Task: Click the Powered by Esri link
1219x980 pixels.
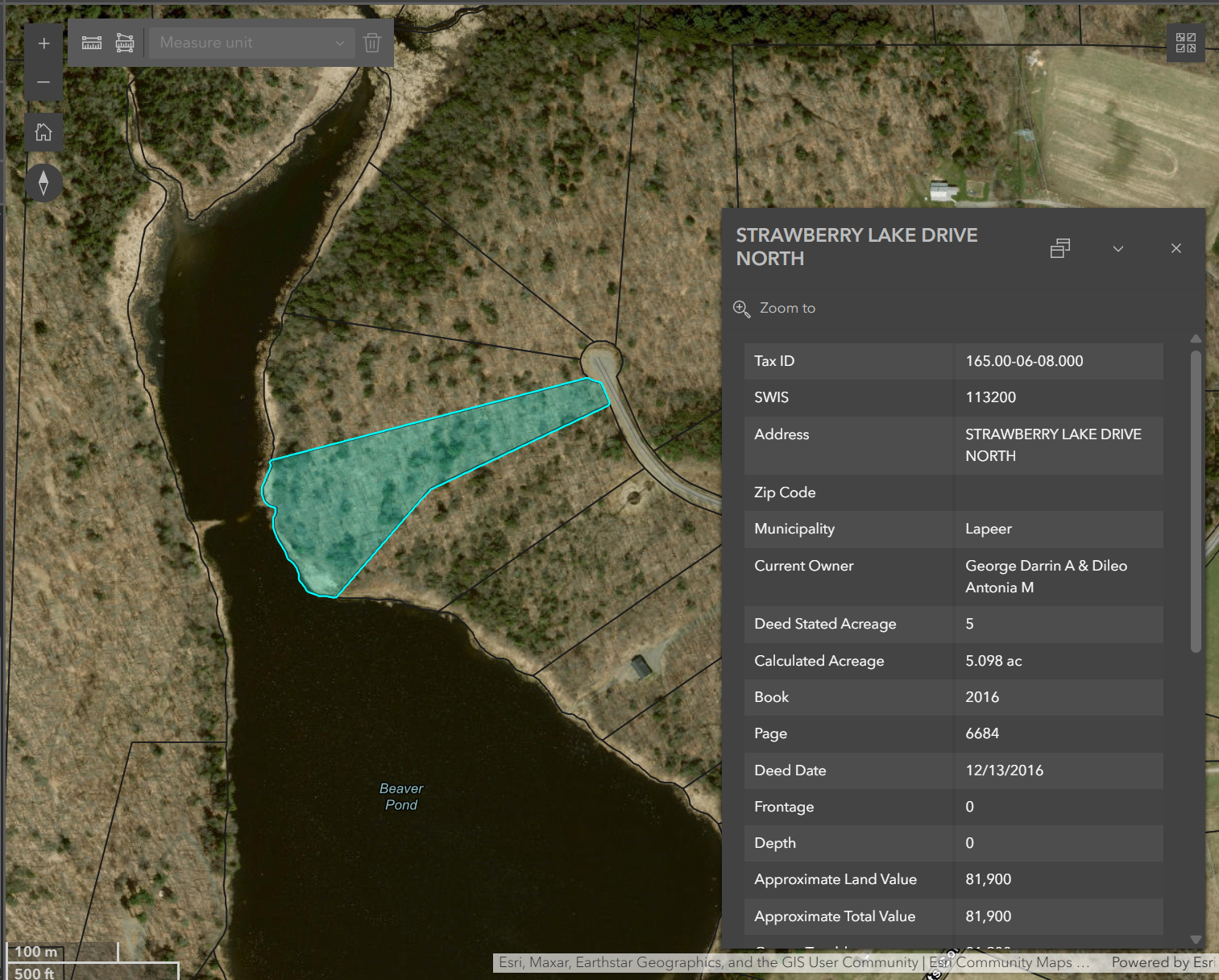Action: [x=1163, y=962]
